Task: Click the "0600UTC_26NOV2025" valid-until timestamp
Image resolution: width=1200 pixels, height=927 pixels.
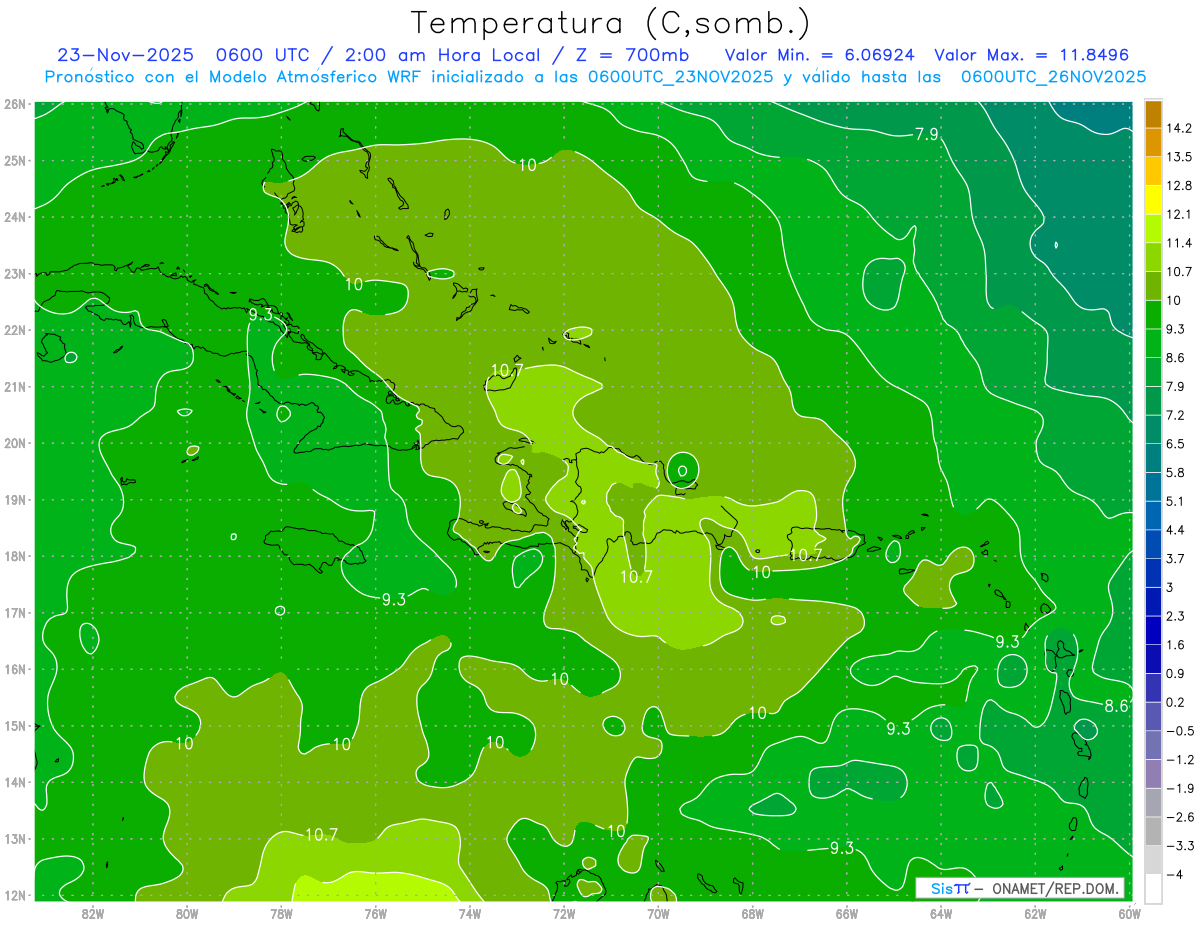Action: coord(1053,77)
